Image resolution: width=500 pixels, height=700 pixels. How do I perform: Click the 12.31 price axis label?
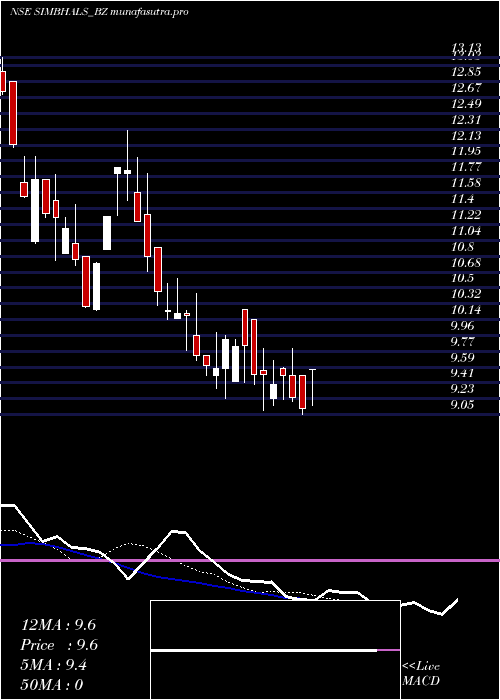(x=466, y=120)
